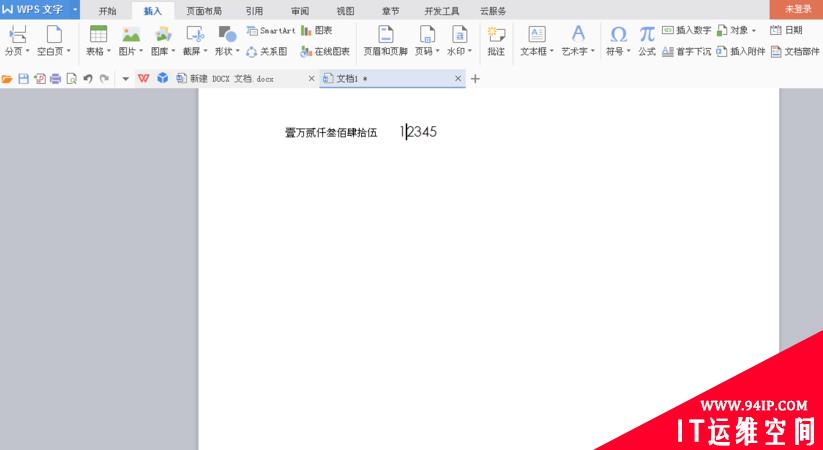Add a new document tab with plus button

coord(475,79)
